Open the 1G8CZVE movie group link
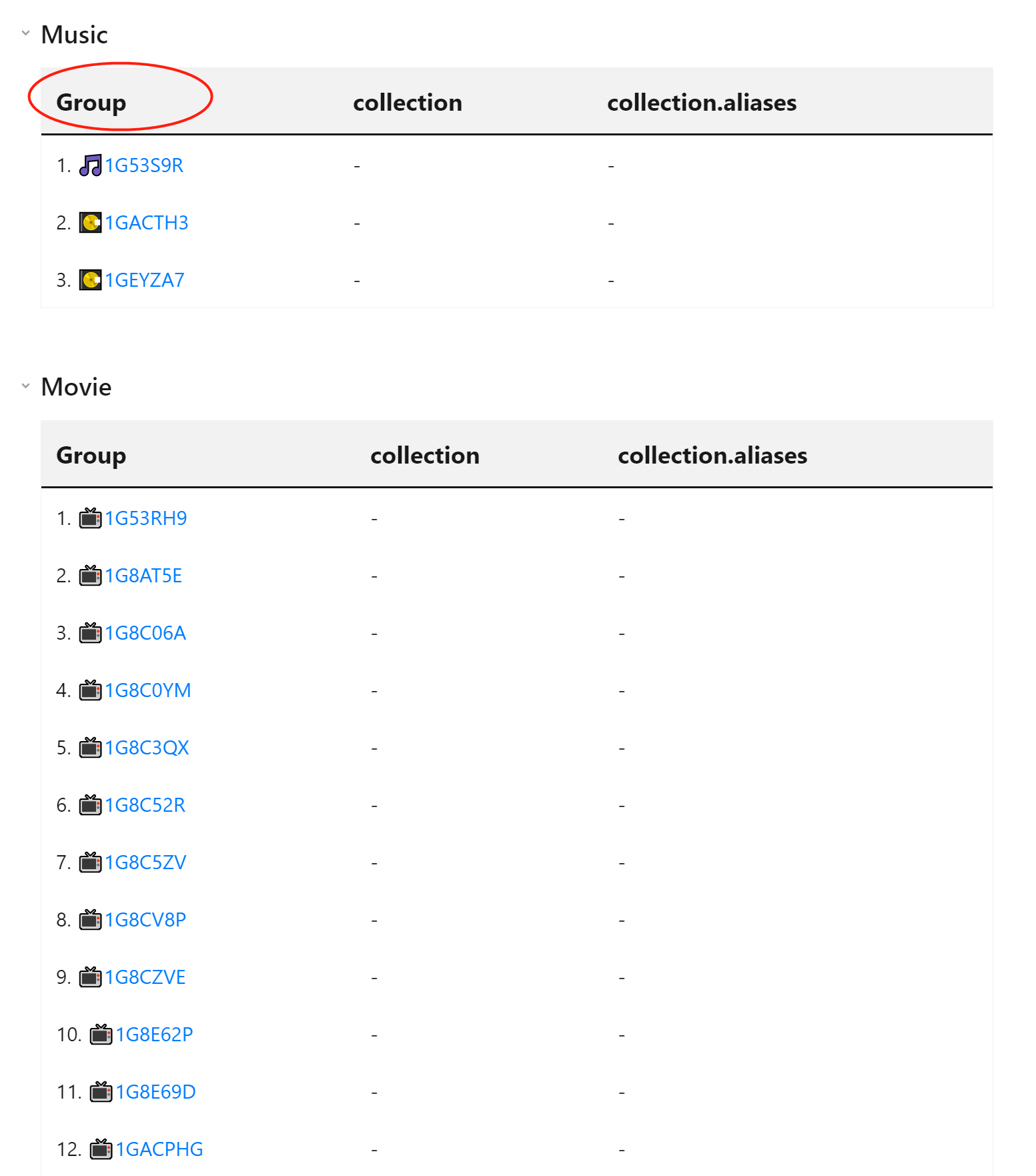 point(145,977)
